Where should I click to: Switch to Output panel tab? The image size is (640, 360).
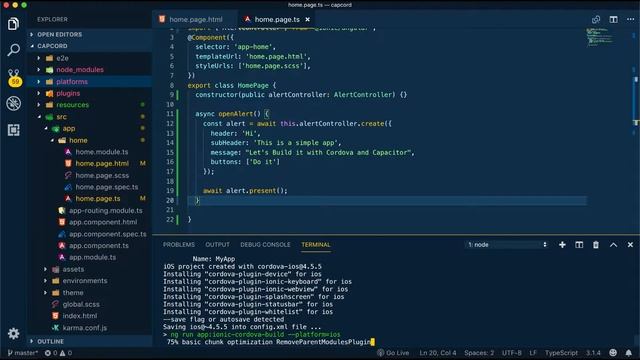coord(217,244)
